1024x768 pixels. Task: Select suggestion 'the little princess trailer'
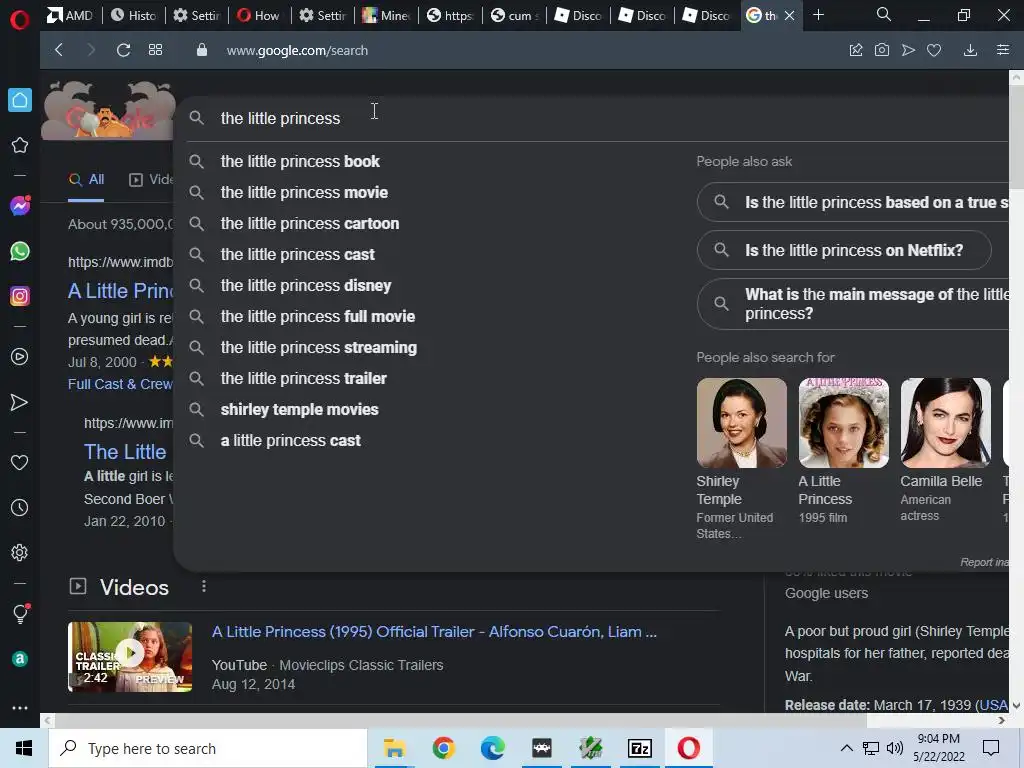[304, 379]
